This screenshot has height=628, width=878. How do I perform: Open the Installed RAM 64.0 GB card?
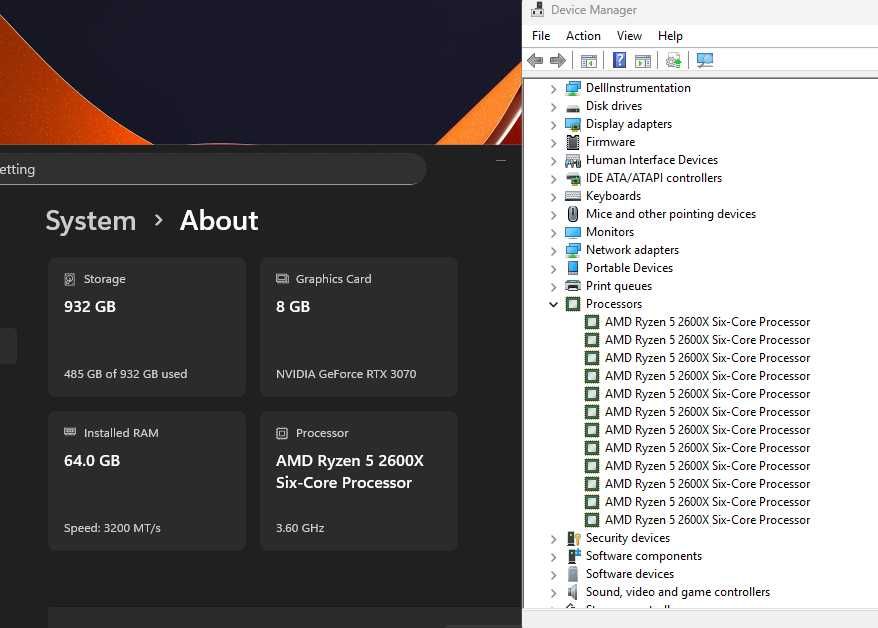147,481
